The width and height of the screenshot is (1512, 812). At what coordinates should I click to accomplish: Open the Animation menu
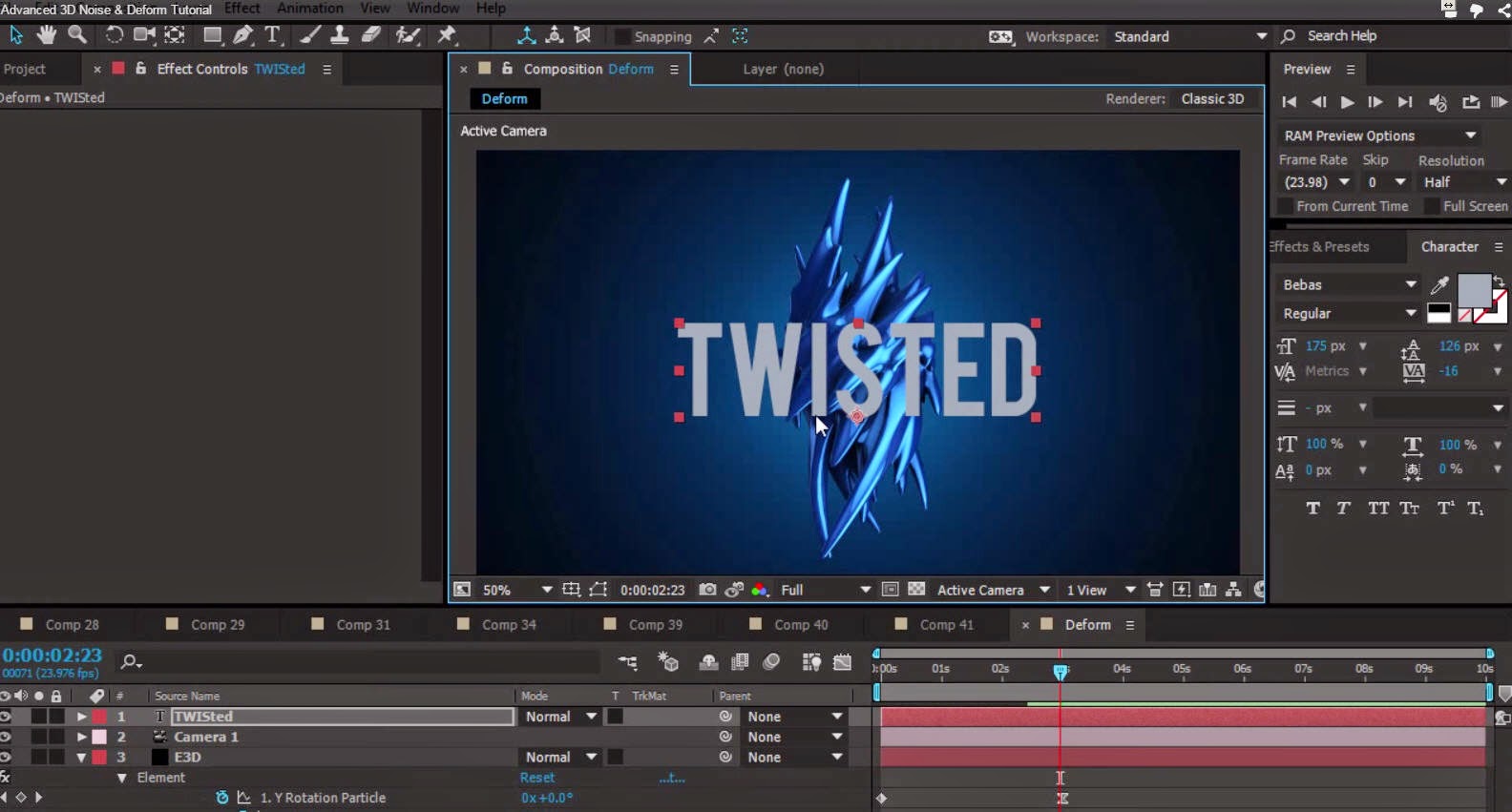[310, 8]
